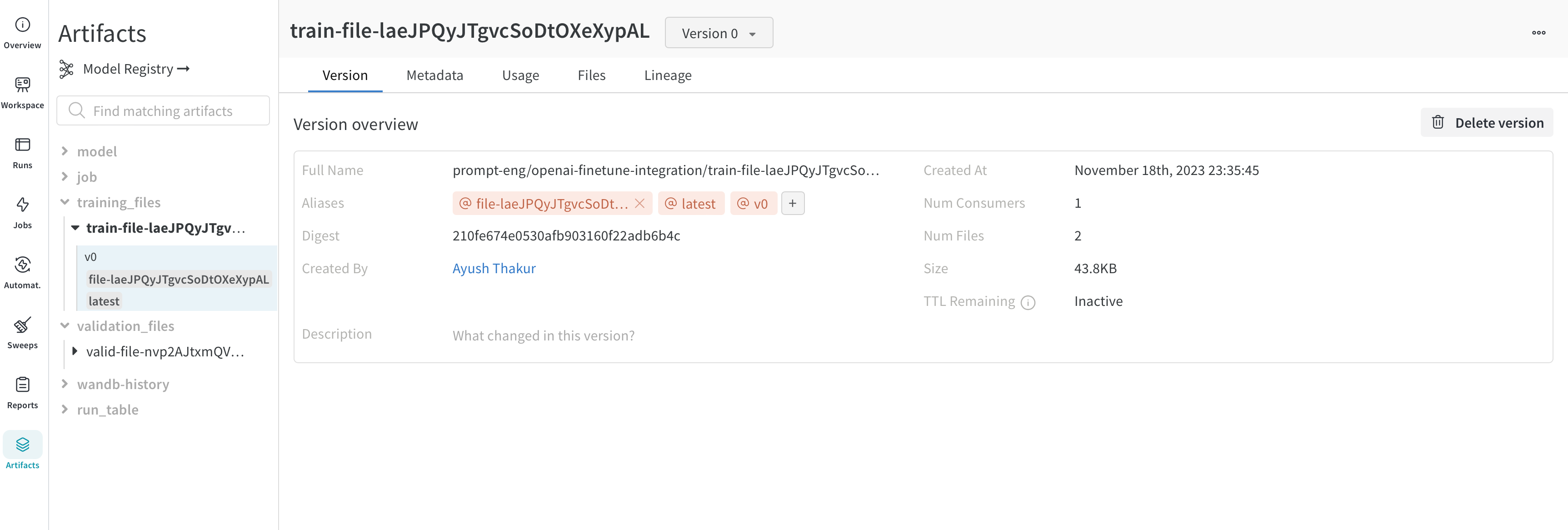Open the three-dot more options menu
This screenshot has width=1568, height=530.
pos(1538,33)
